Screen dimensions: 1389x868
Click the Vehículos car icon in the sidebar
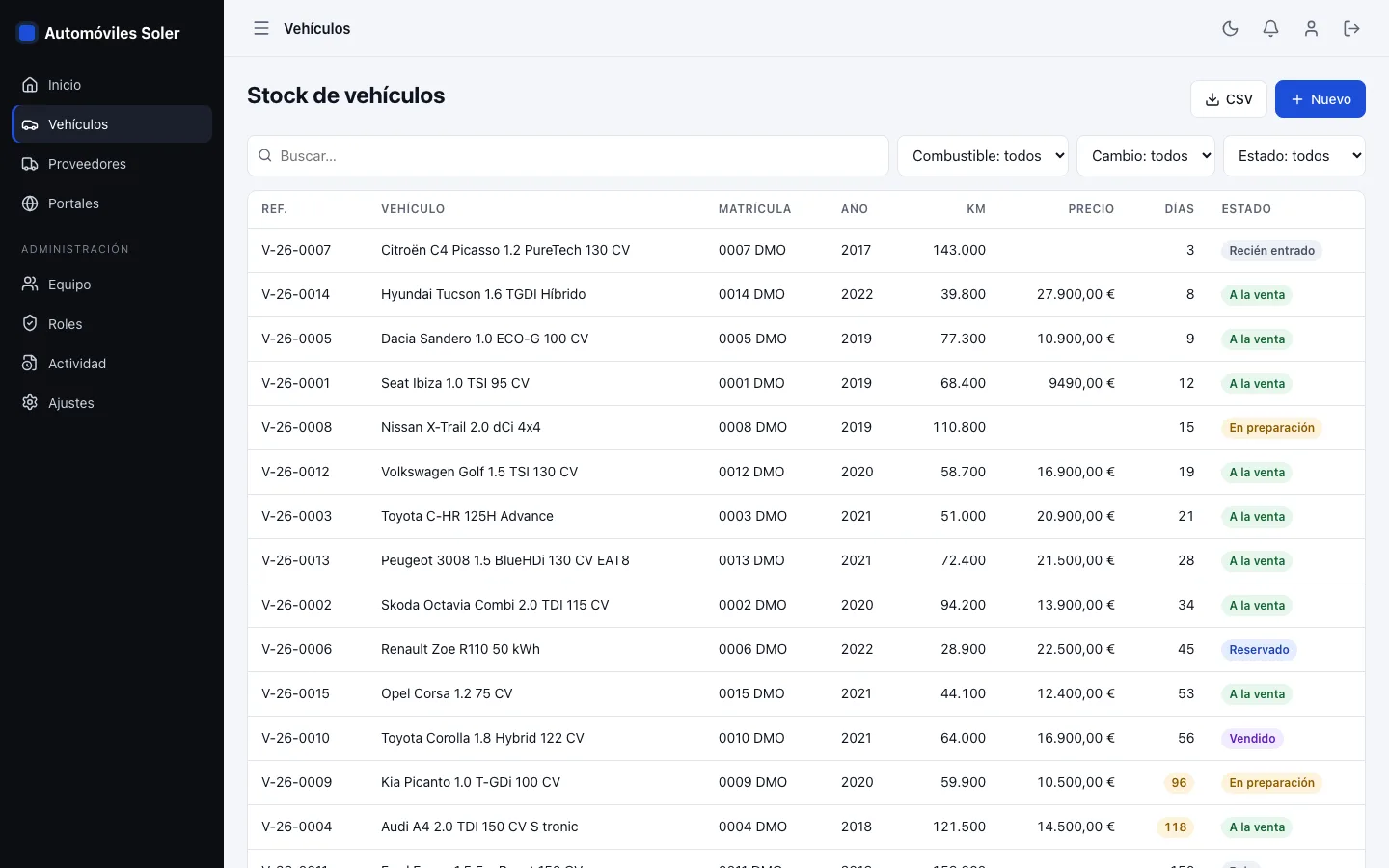(x=30, y=124)
